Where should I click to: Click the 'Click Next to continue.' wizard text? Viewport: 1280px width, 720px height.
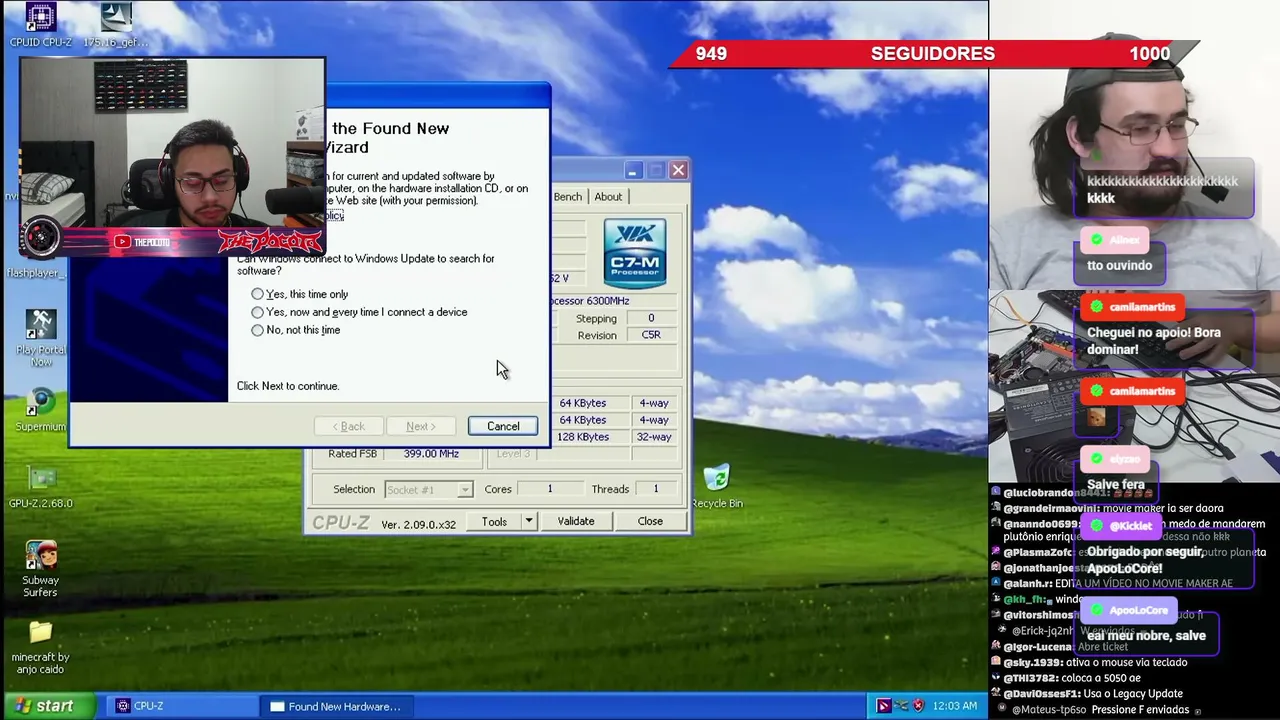pos(288,386)
